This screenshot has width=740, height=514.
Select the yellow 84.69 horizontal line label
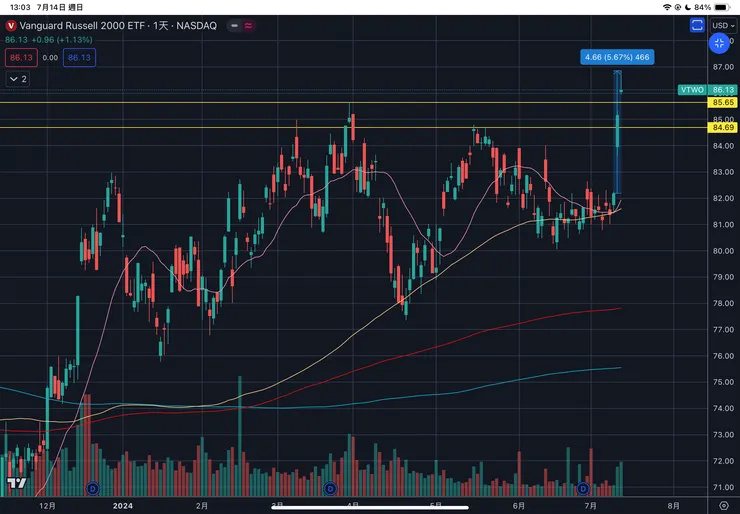723,127
